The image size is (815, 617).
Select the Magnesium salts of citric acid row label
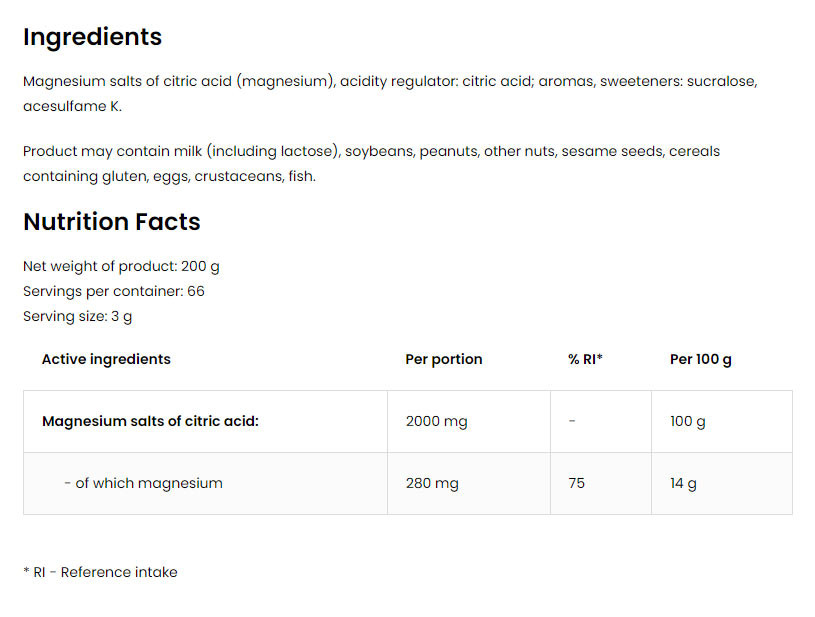[x=150, y=422]
